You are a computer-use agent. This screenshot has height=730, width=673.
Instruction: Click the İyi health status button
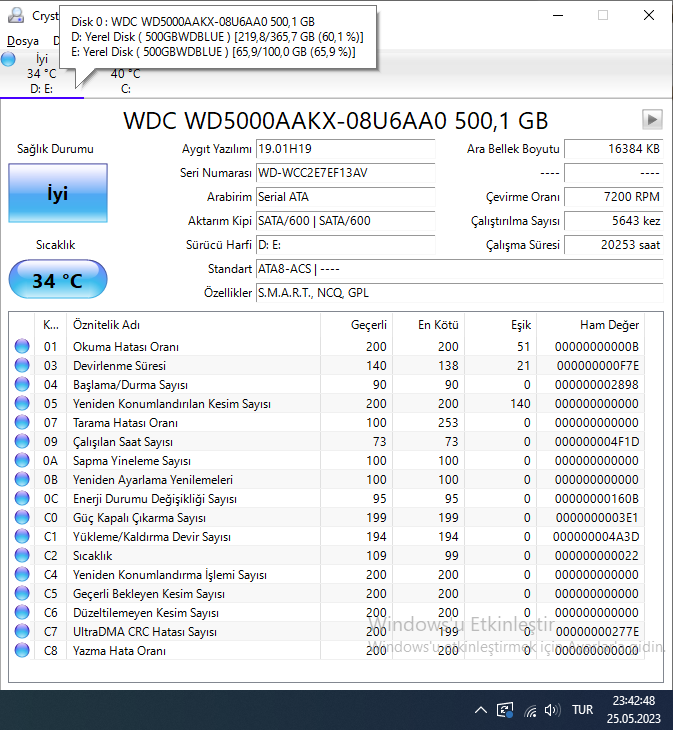tap(58, 193)
